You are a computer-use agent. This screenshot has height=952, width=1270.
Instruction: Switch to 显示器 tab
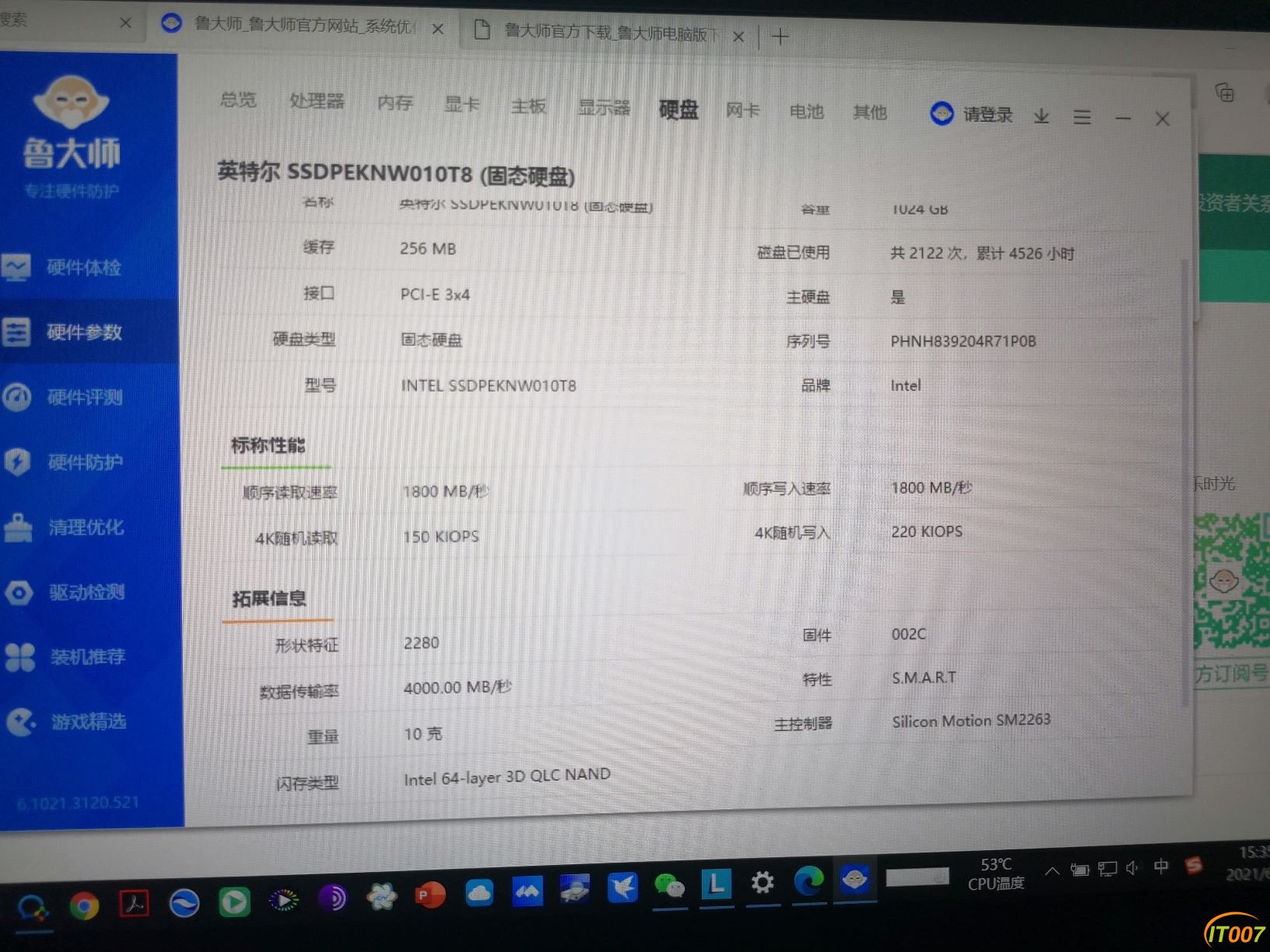(604, 107)
